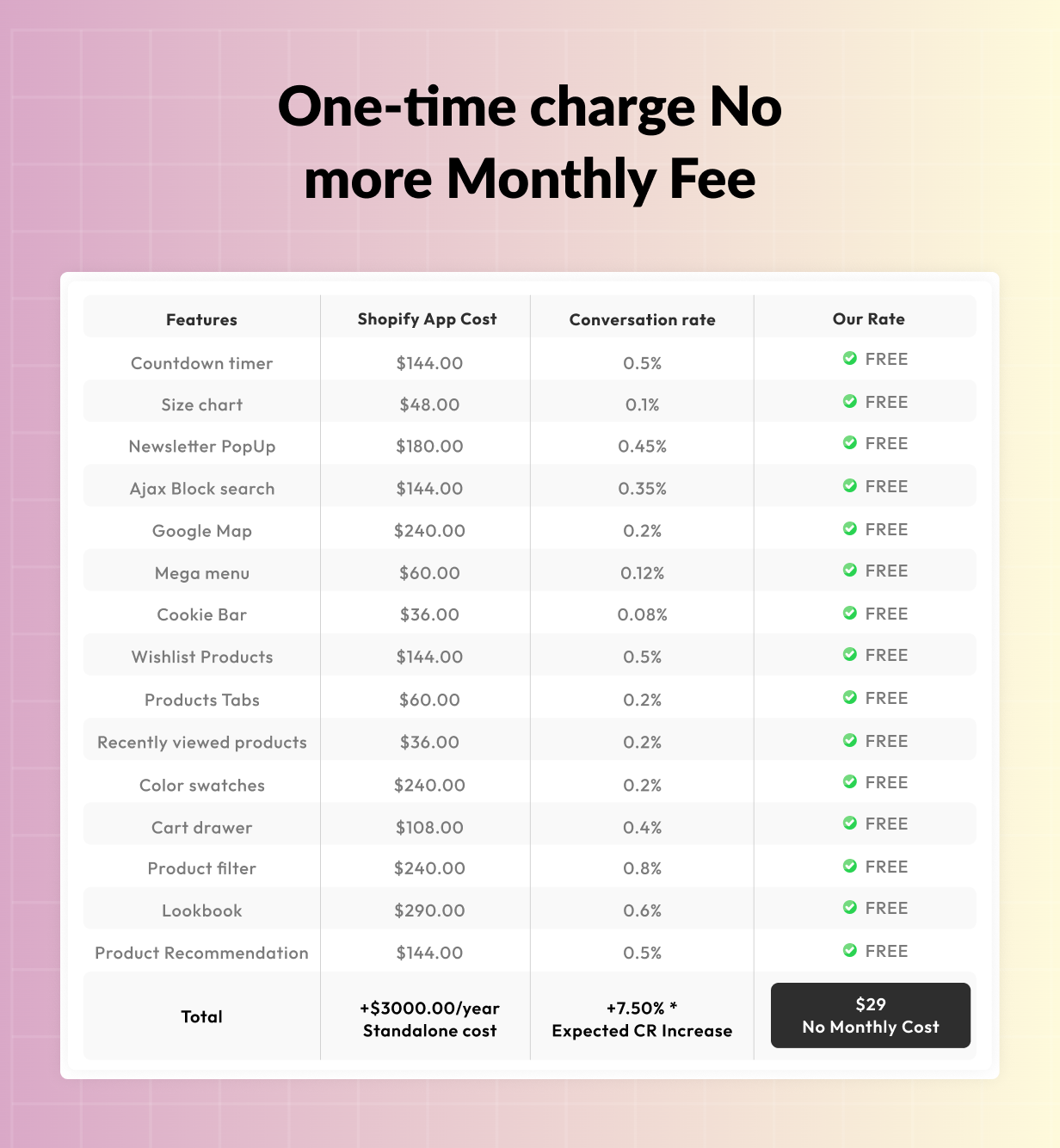This screenshot has height=1148, width=1060.
Task: Click the green check icon for Cart drawer
Action: 850,824
